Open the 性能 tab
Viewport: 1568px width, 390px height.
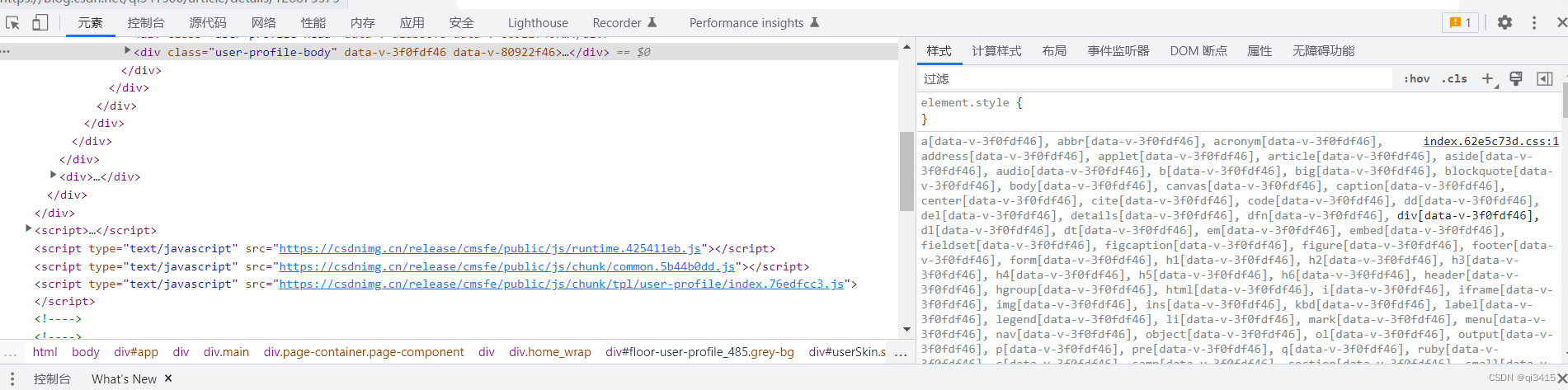[313, 23]
